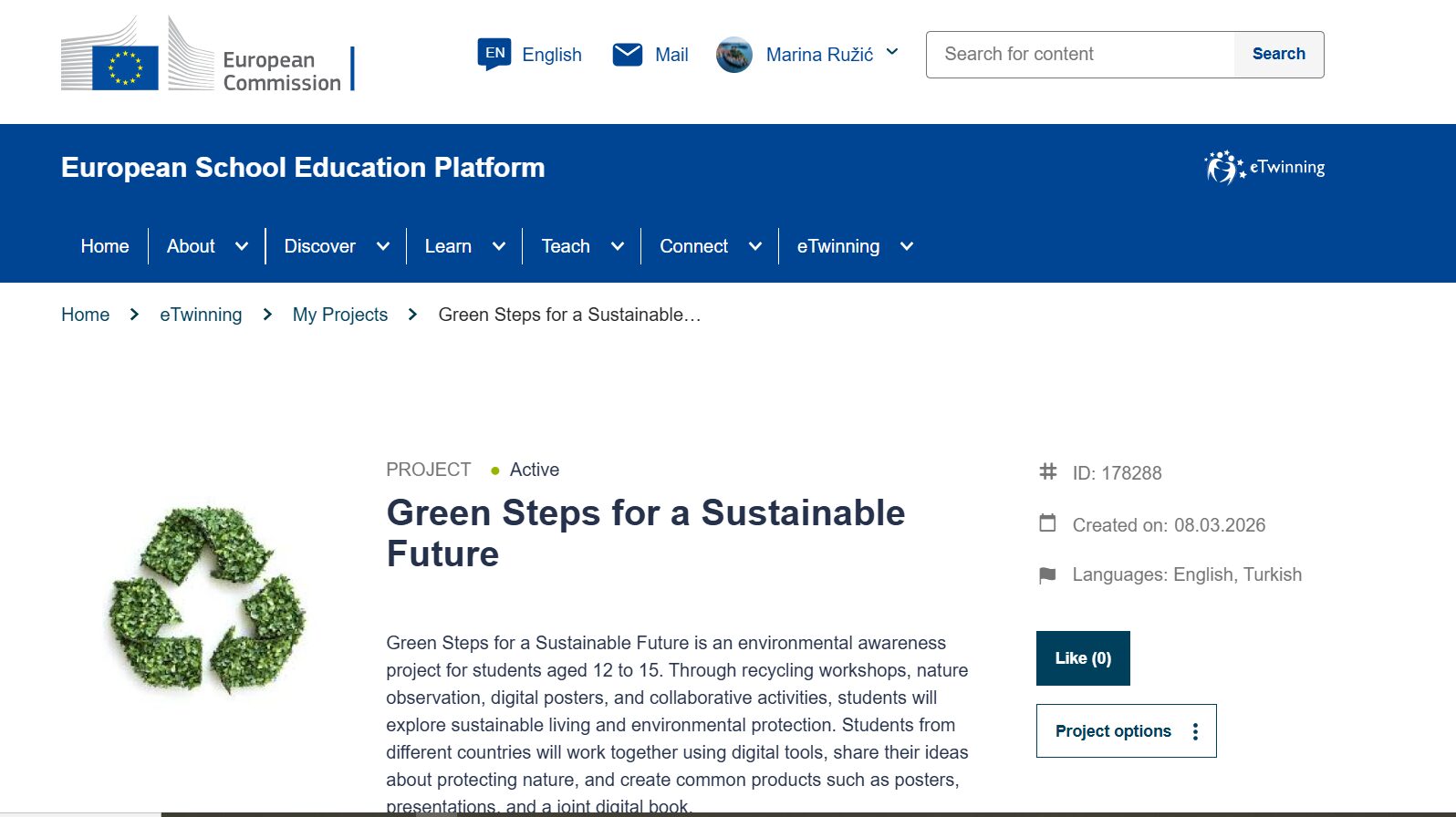Click the EN language icon
The width and height of the screenshot is (1456, 817).
[494, 54]
